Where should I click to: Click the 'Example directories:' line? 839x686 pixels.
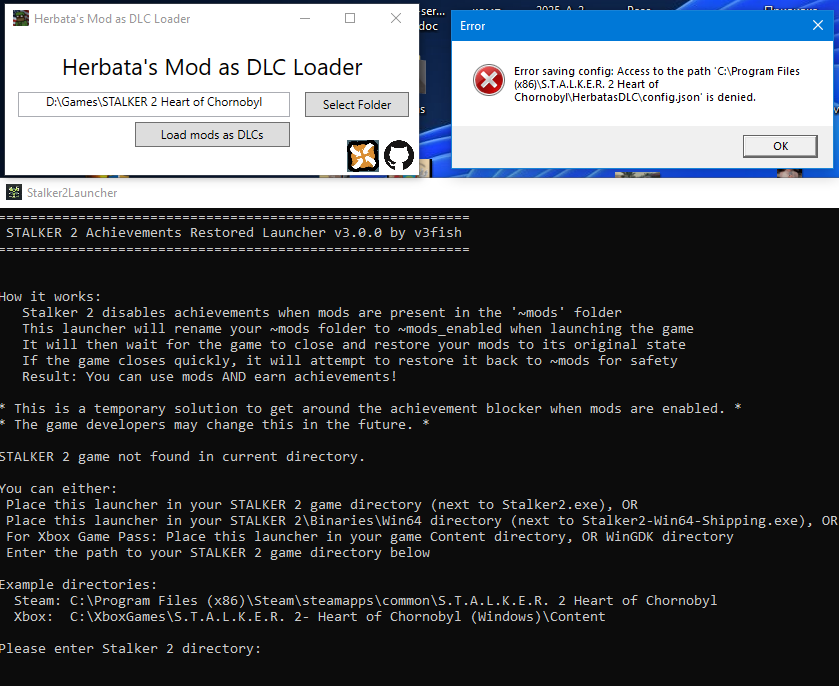(78, 584)
